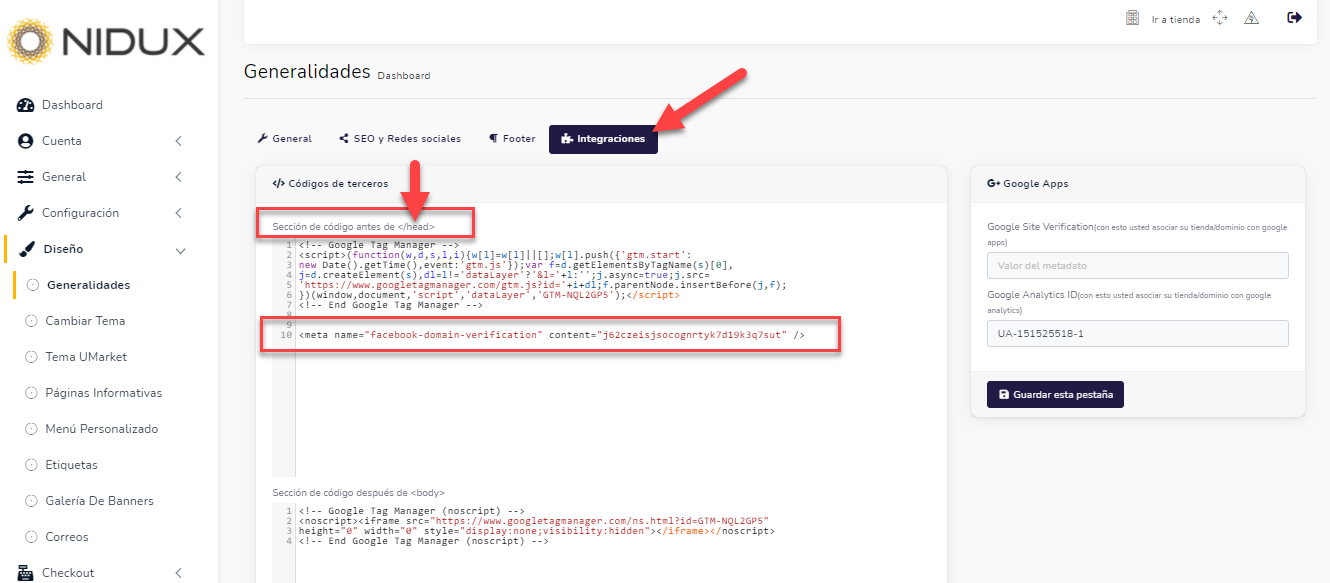
Task: Select the Integraciones tab
Action: [x=603, y=139]
